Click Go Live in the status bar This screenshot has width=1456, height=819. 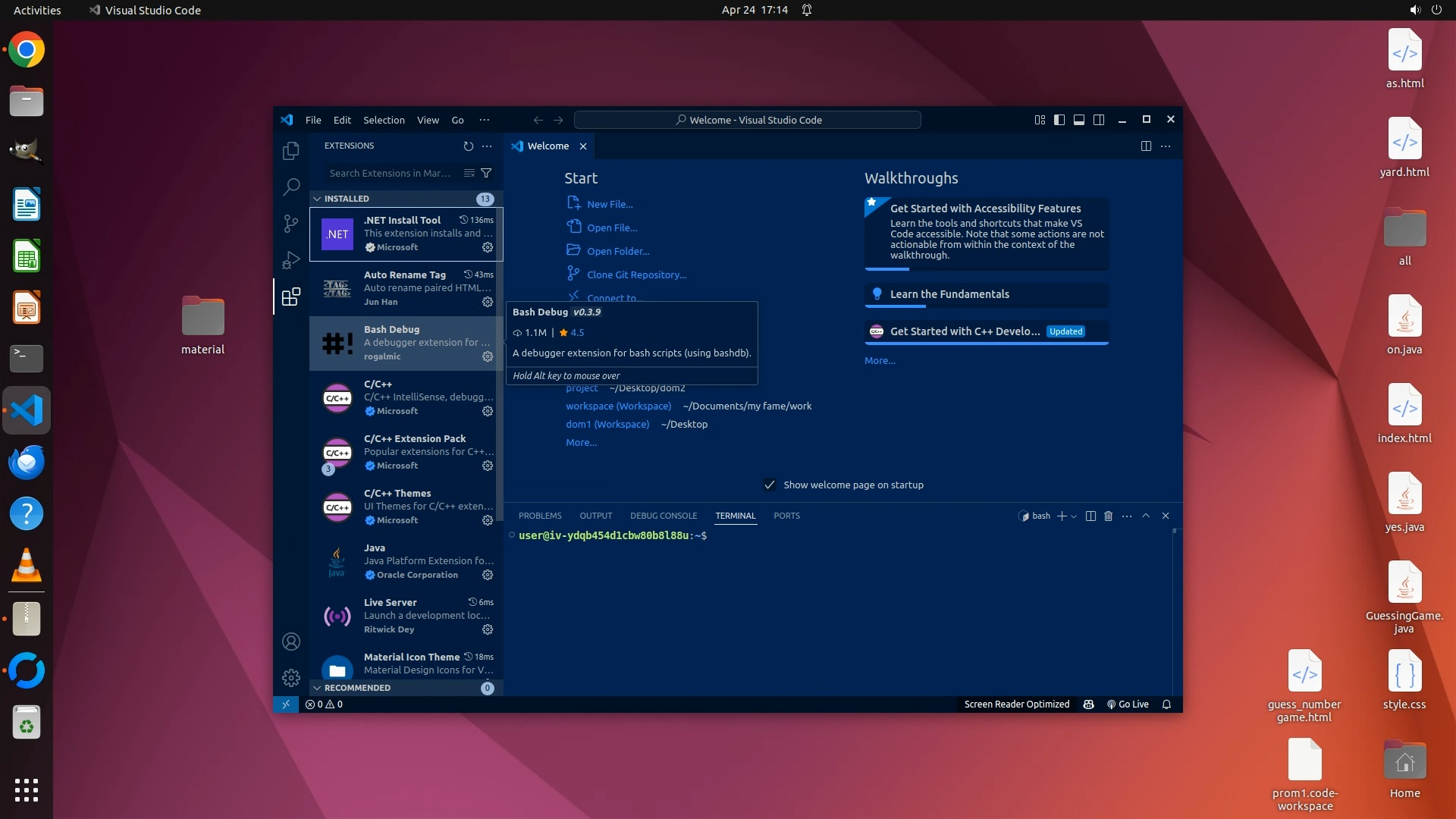[x=1128, y=704]
